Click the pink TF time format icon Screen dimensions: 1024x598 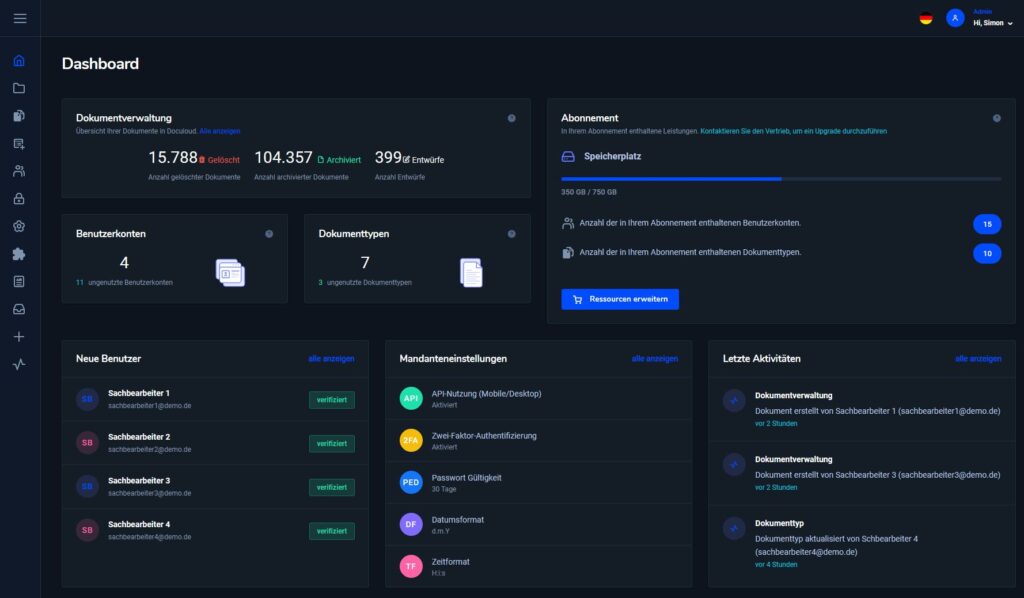[x=411, y=566]
